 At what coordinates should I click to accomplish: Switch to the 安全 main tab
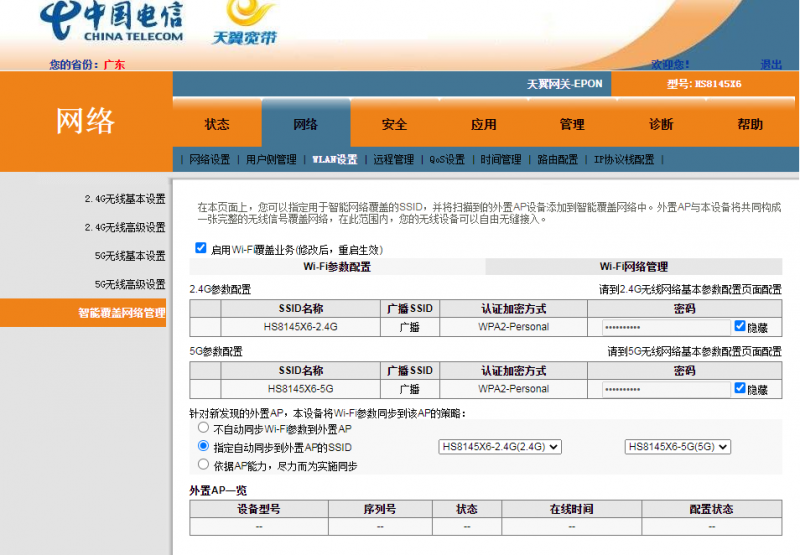coord(394,125)
